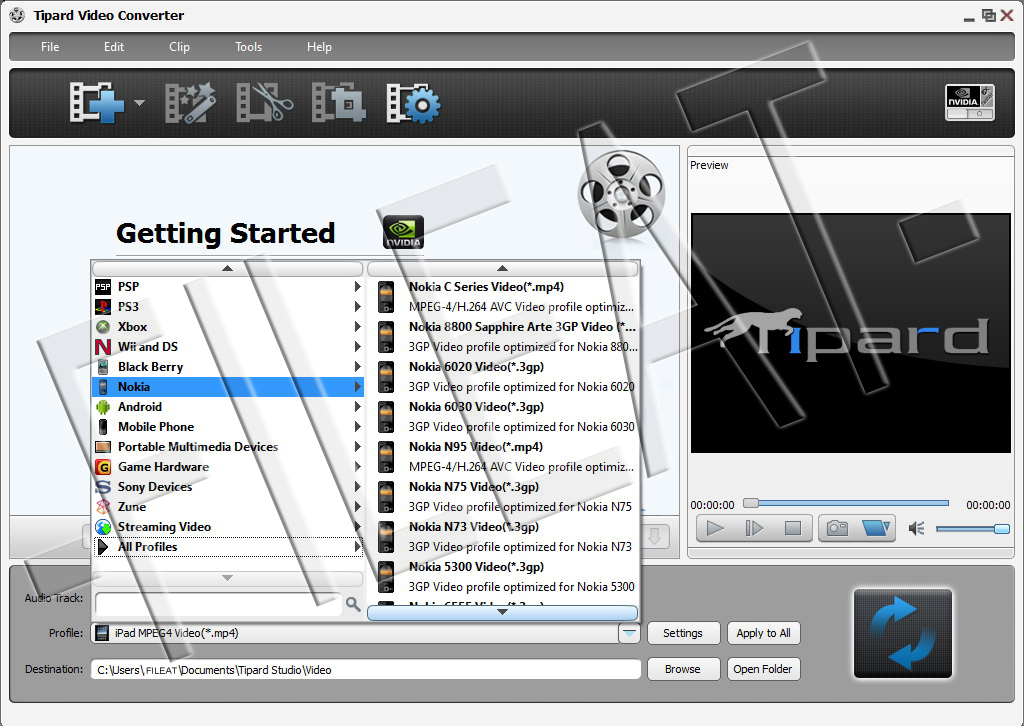Select the Wii and DS category icon
This screenshot has width=1024, height=726.
[103, 347]
